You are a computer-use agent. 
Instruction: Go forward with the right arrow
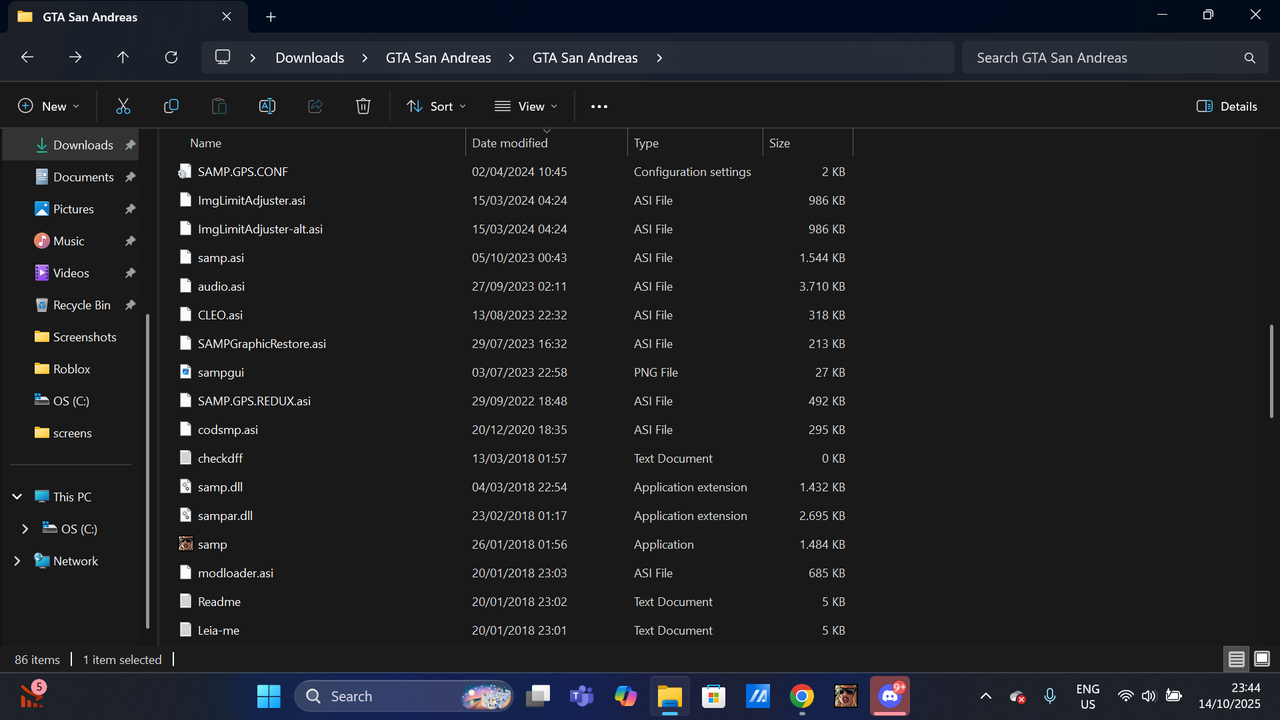[x=75, y=58]
